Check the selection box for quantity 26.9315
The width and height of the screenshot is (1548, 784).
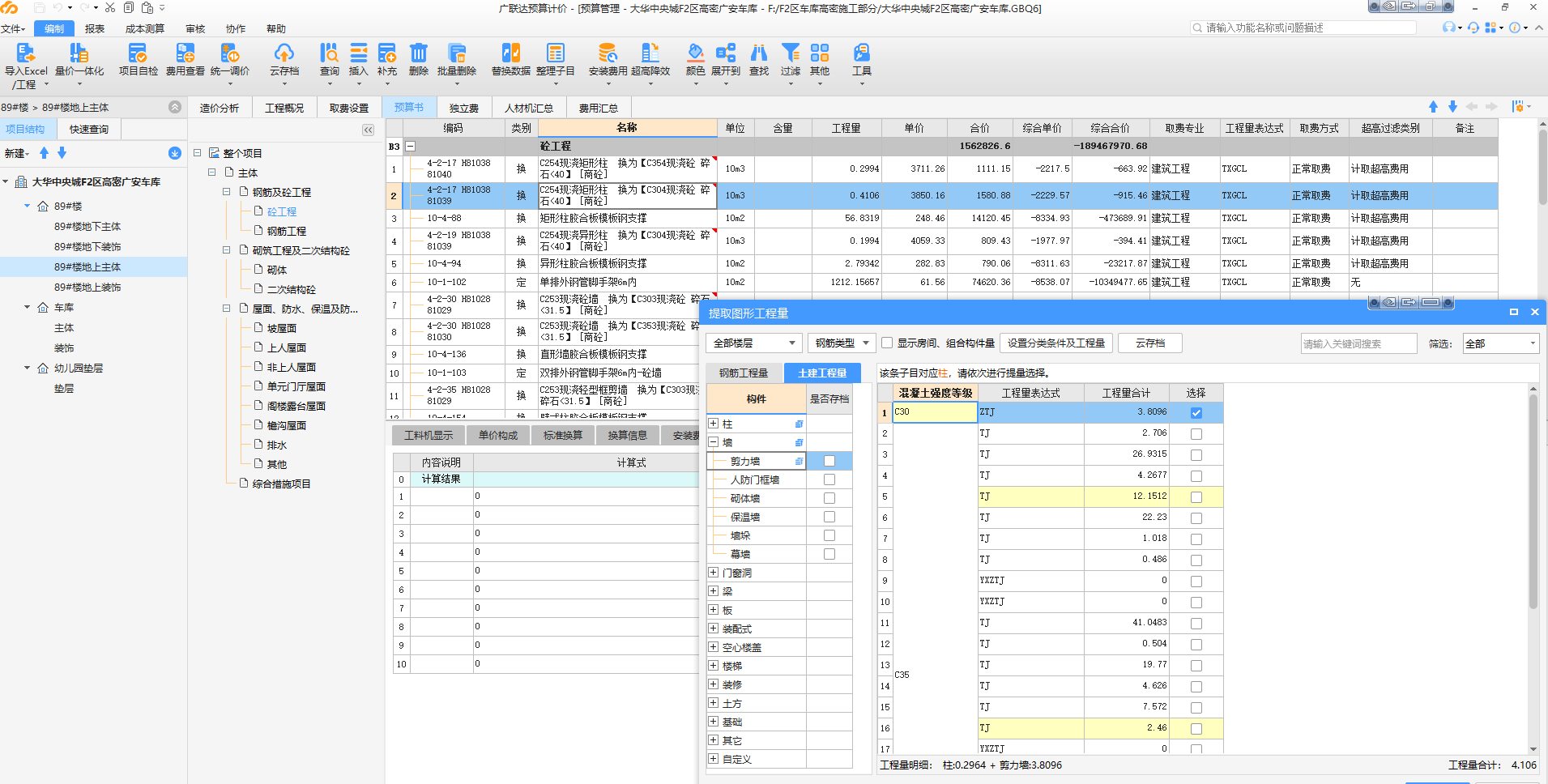tap(1196, 455)
